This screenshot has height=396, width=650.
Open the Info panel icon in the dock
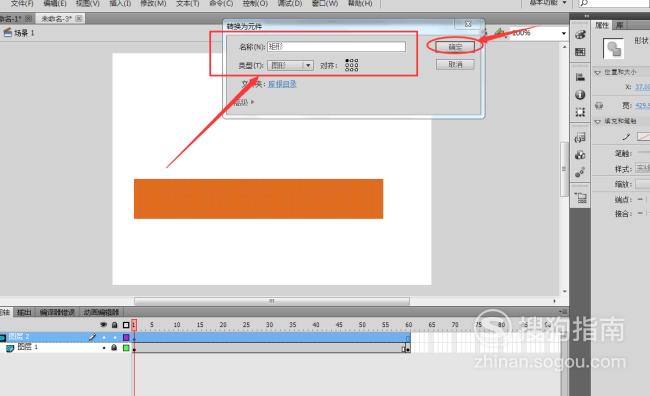(x=580, y=95)
